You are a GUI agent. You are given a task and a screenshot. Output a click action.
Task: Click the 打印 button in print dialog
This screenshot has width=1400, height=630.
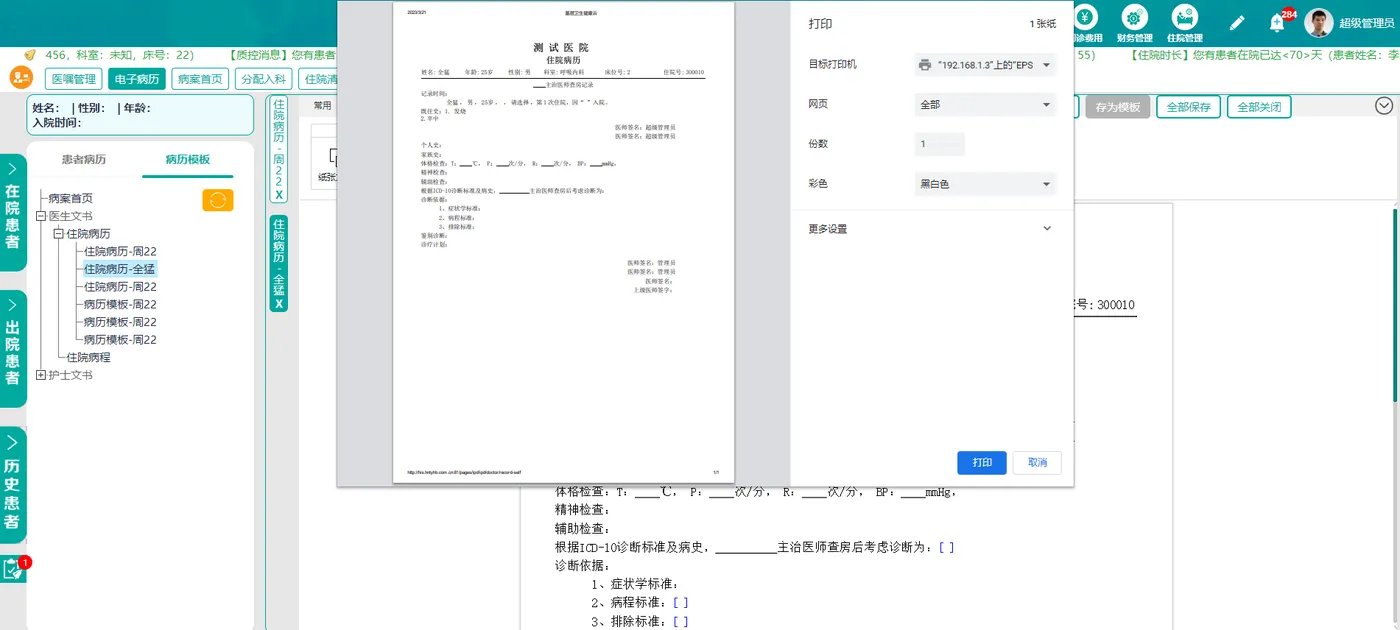982,463
